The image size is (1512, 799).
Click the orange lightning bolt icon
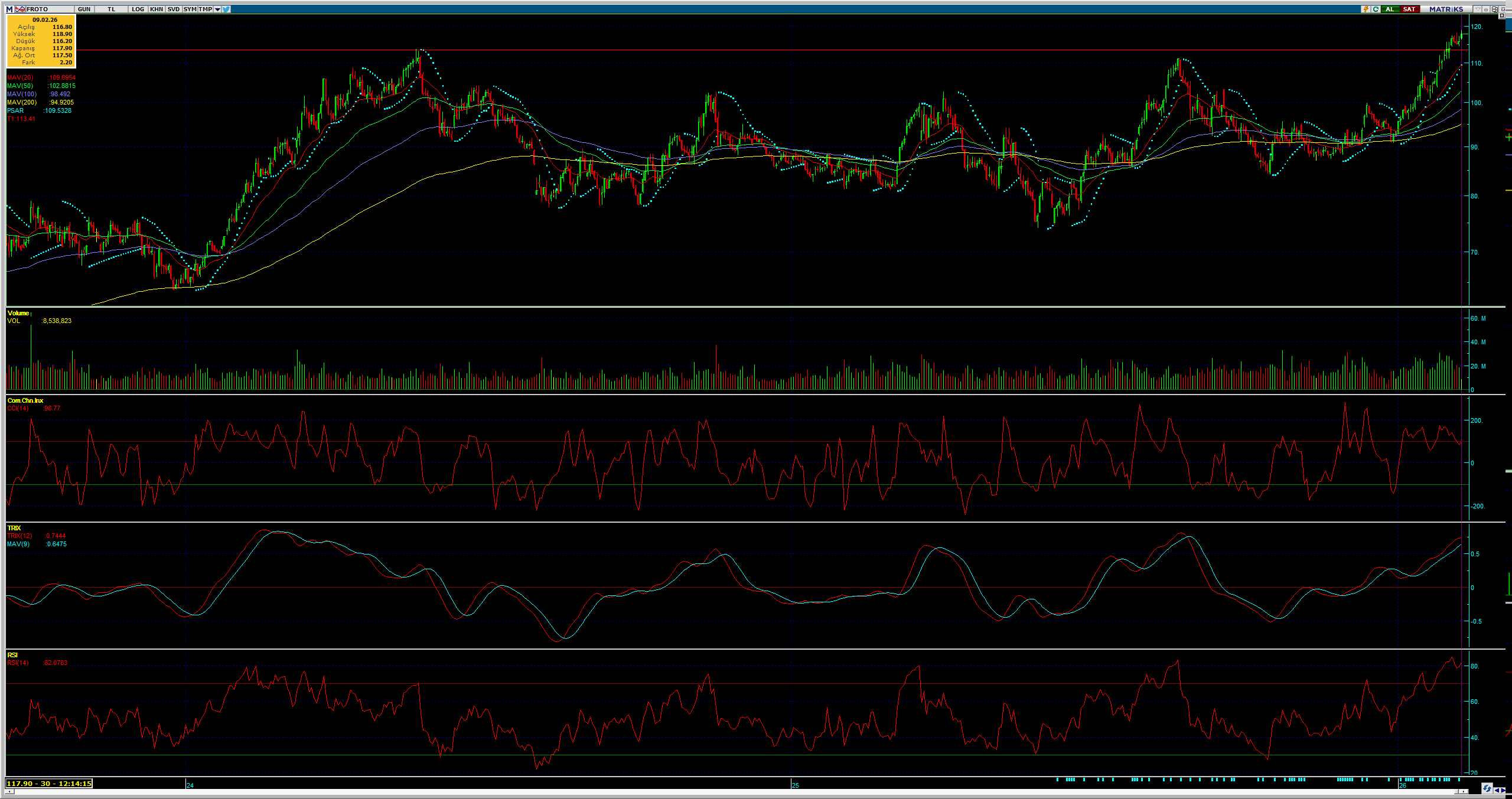click(1366, 9)
